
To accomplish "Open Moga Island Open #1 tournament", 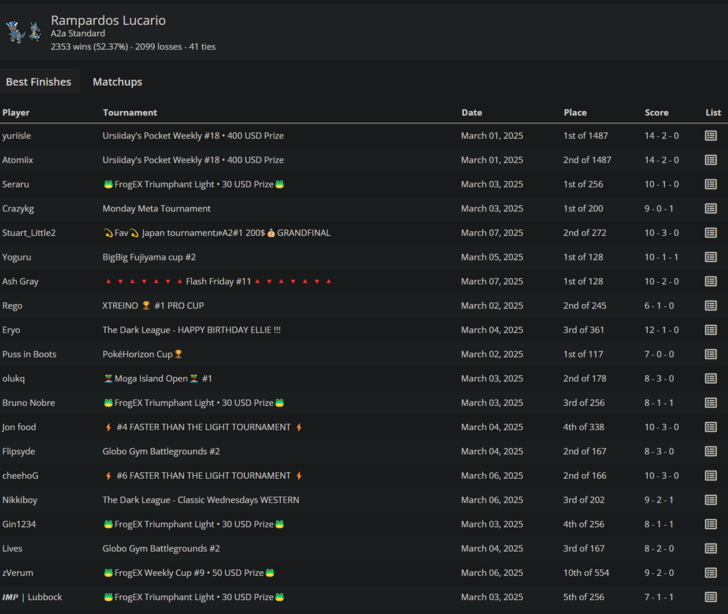I will pyautogui.click(x=157, y=379).
